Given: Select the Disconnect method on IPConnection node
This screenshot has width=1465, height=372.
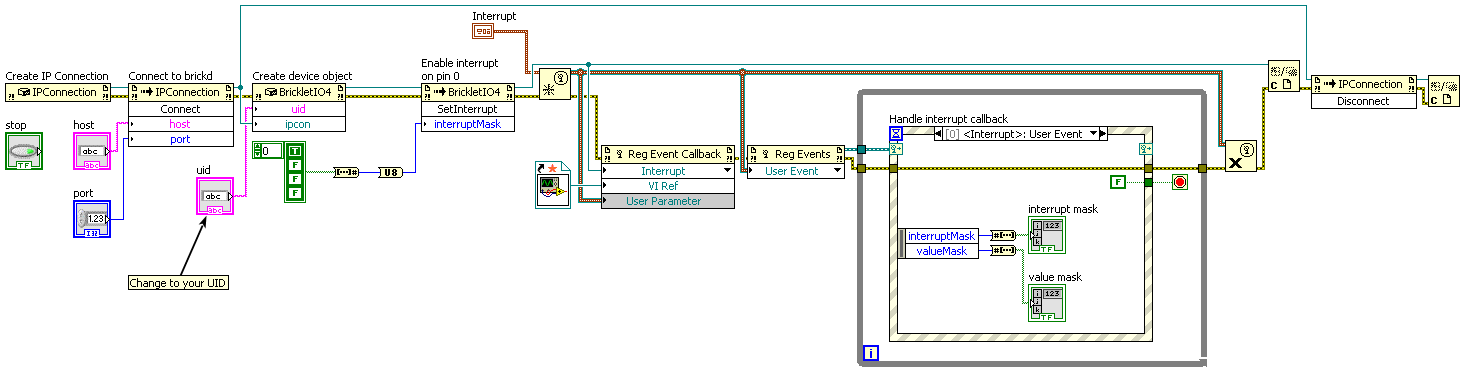Looking at the screenshot, I should pos(1364,101).
